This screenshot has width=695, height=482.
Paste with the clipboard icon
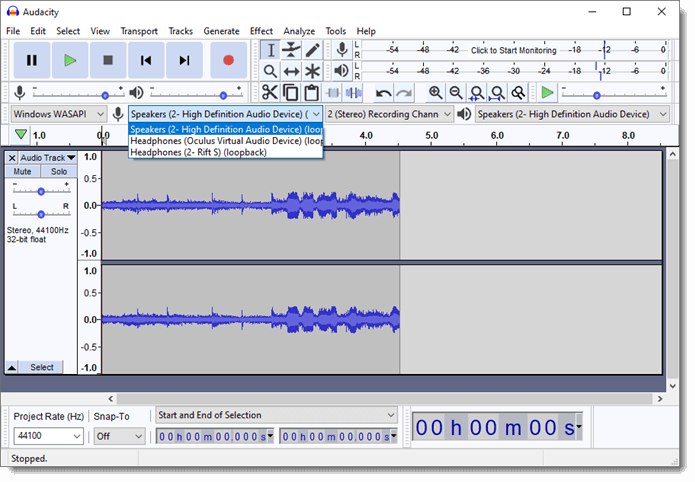[x=312, y=93]
